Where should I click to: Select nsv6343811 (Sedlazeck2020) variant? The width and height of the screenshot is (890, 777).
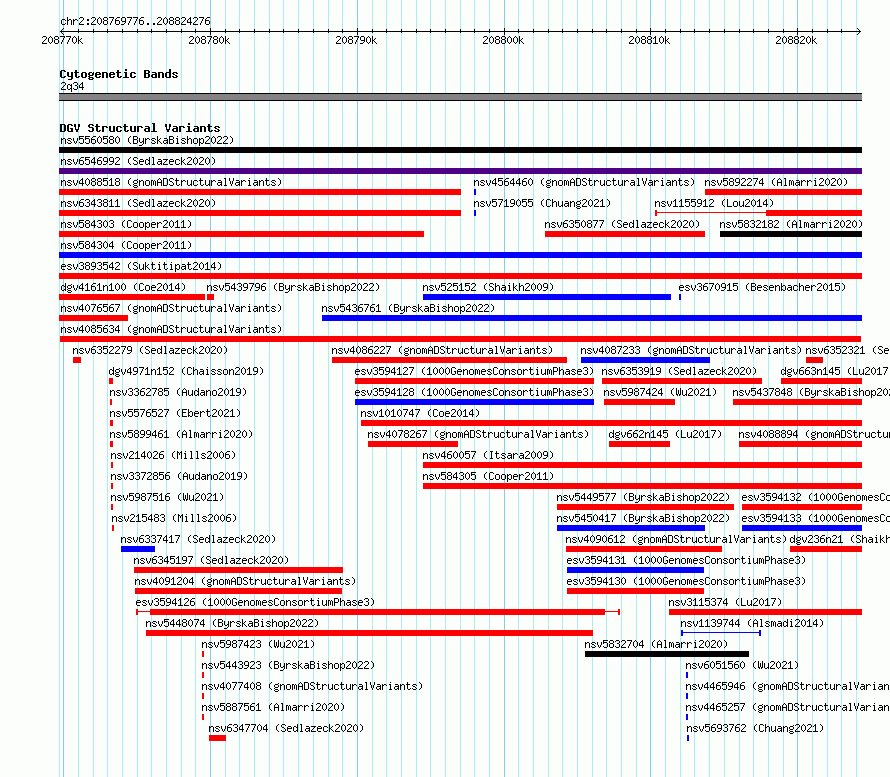(x=260, y=213)
